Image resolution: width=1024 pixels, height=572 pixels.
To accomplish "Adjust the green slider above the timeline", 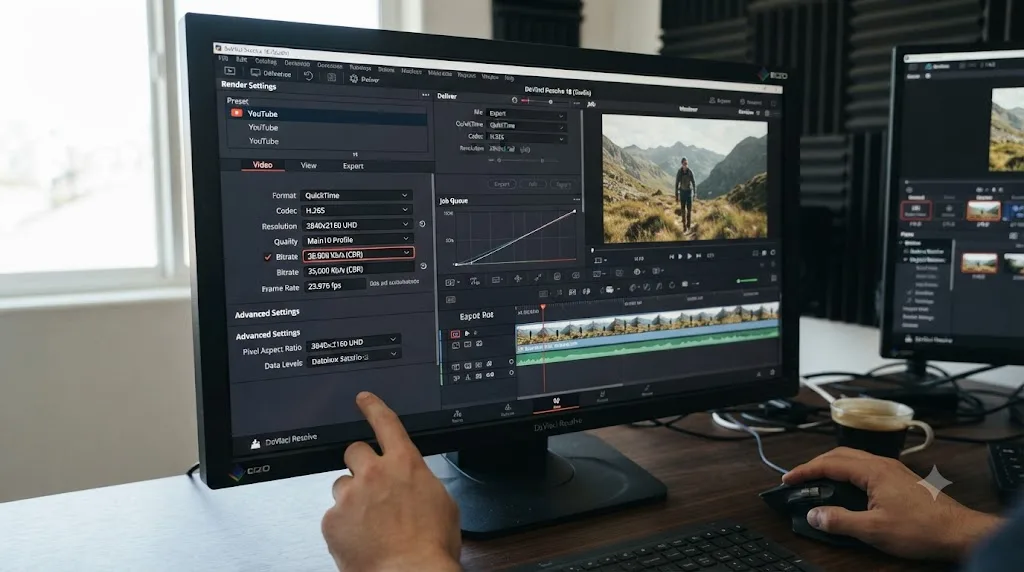I will 746,280.
